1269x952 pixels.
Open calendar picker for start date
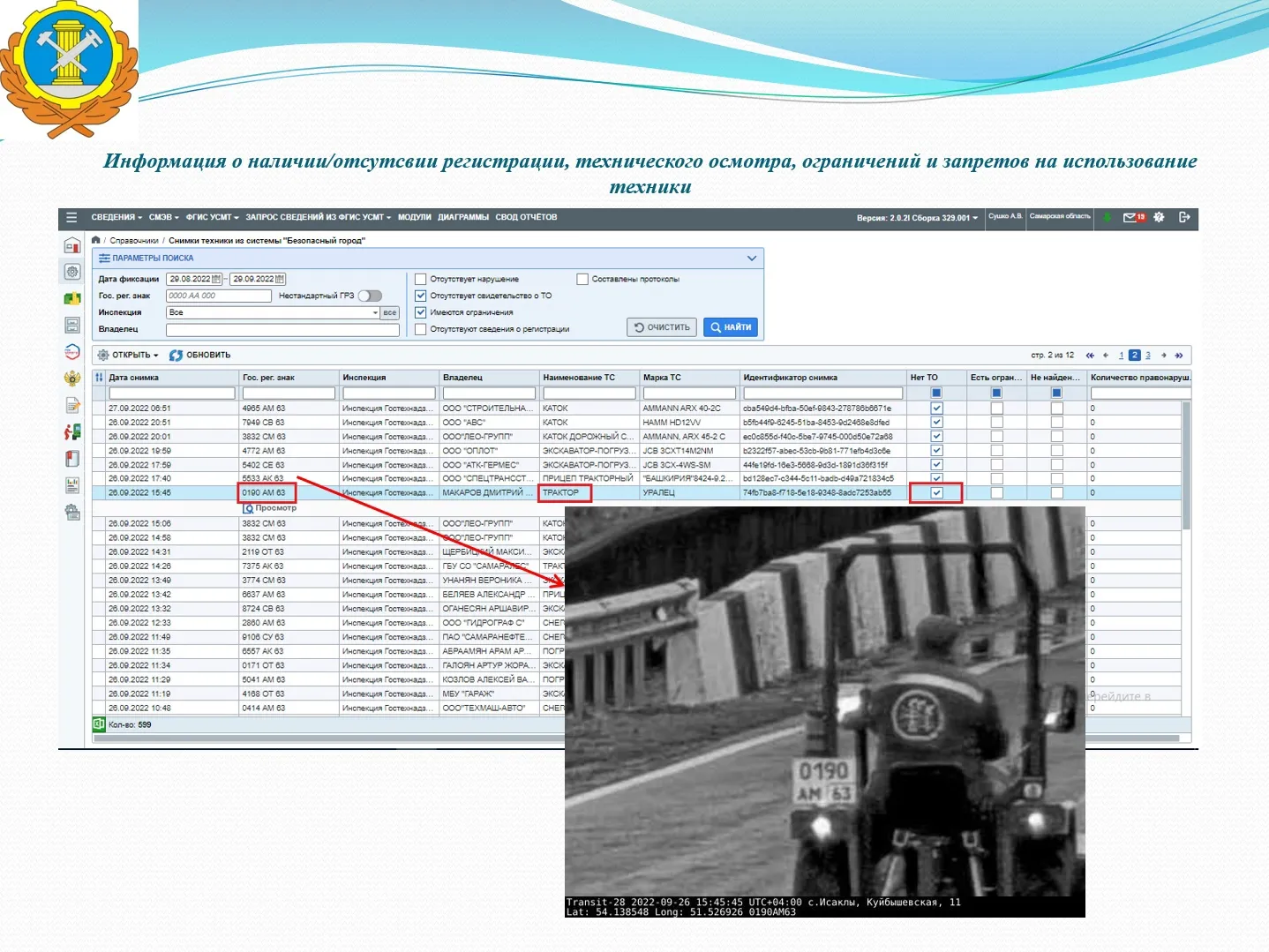(x=216, y=279)
